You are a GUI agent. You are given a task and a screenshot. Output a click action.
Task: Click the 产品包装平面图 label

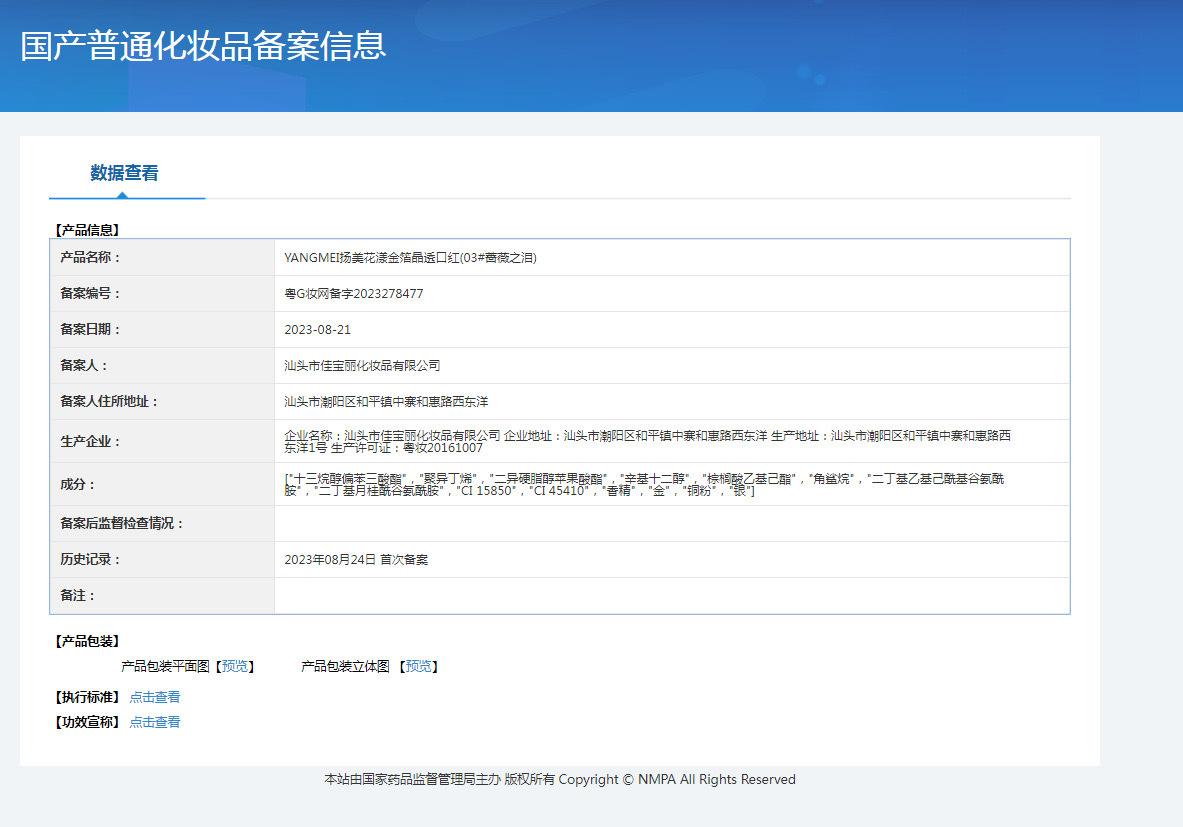(165, 666)
